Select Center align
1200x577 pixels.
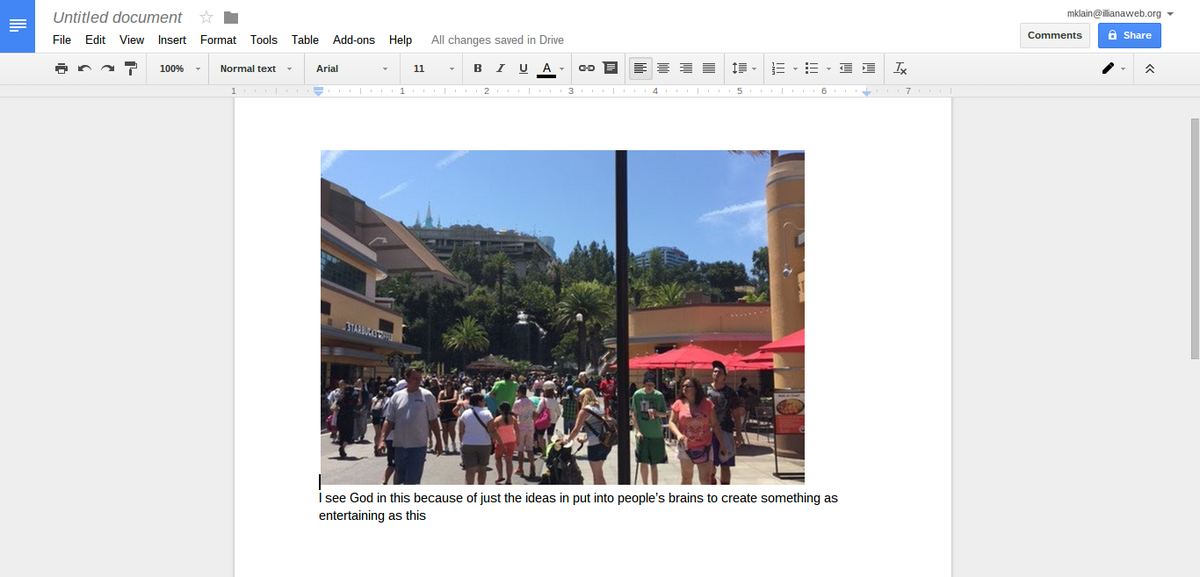663,68
